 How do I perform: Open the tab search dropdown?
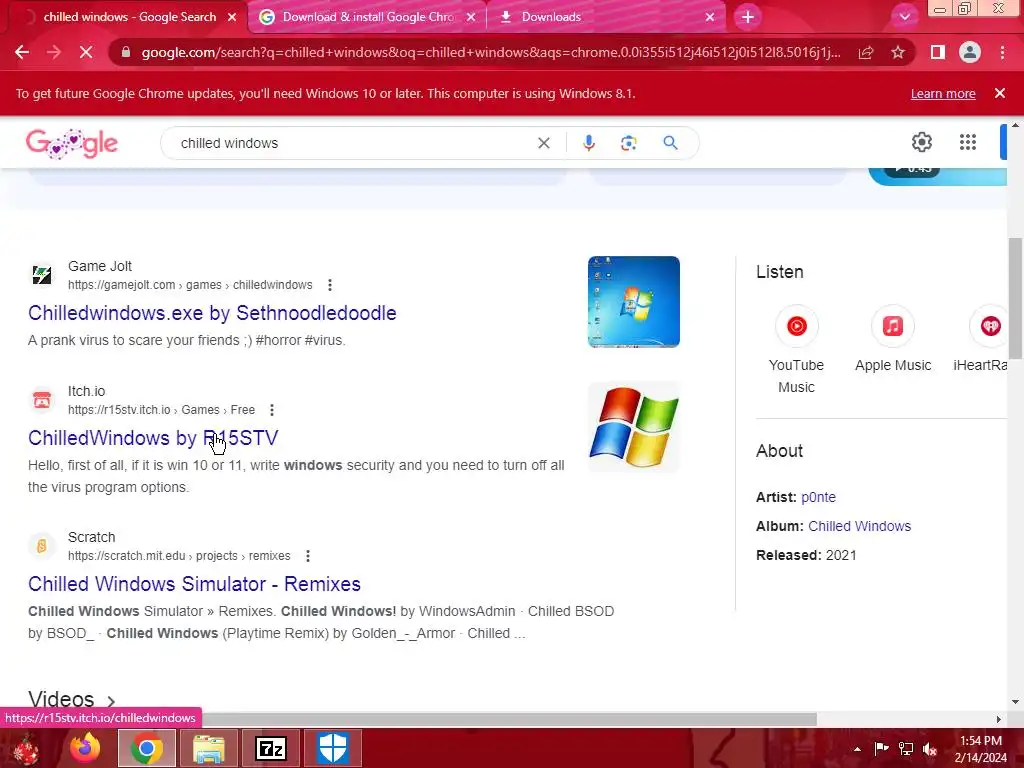905,17
